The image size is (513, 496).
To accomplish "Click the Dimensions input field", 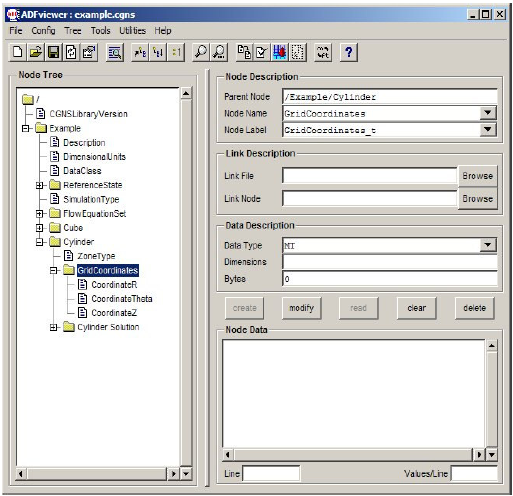I will tap(389, 262).
